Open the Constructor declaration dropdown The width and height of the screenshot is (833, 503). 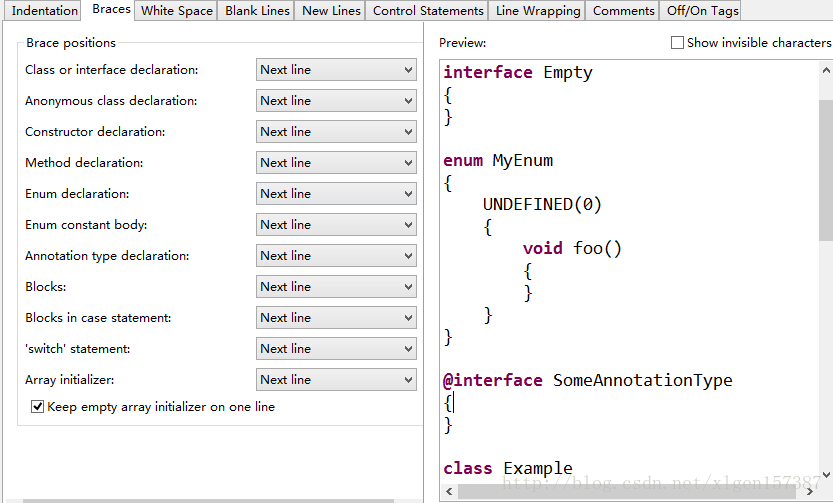click(x=336, y=132)
